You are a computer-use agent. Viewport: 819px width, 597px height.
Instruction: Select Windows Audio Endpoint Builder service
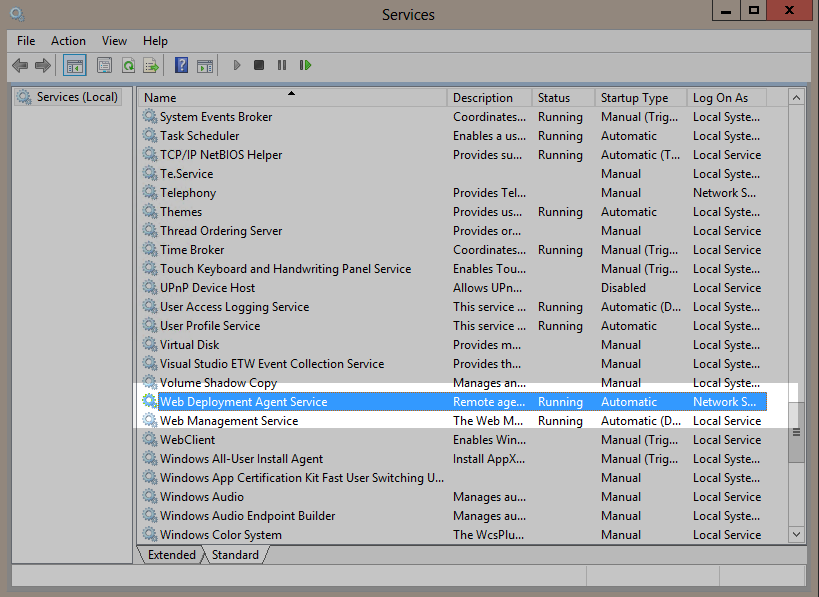click(453, 516)
